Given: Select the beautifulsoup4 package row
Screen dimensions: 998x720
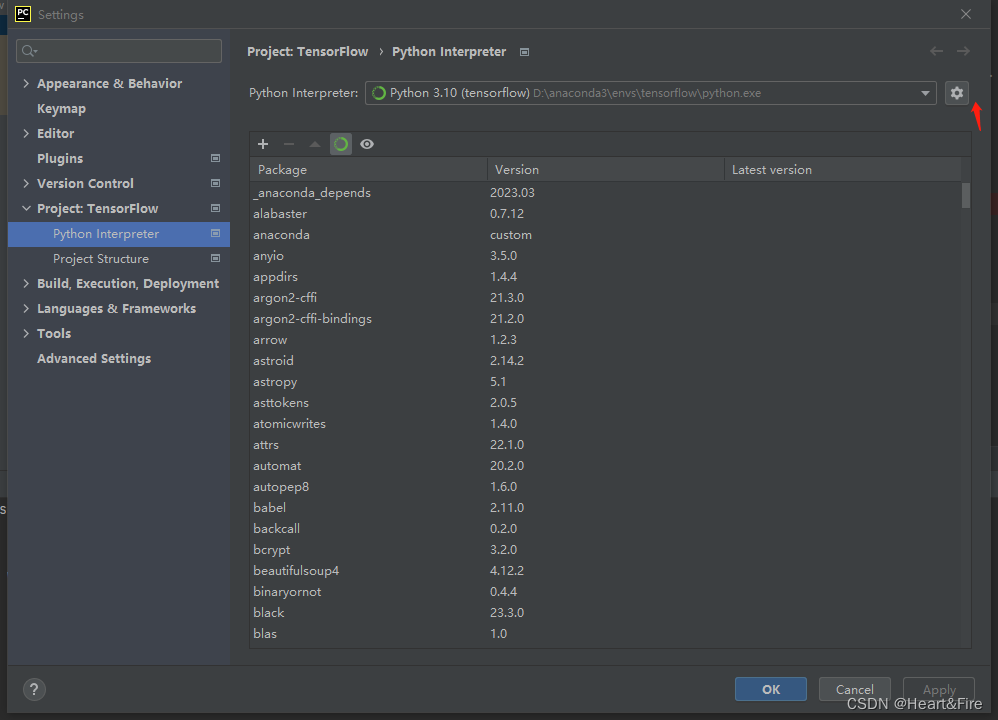Looking at the screenshot, I should [x=605, y=570].
